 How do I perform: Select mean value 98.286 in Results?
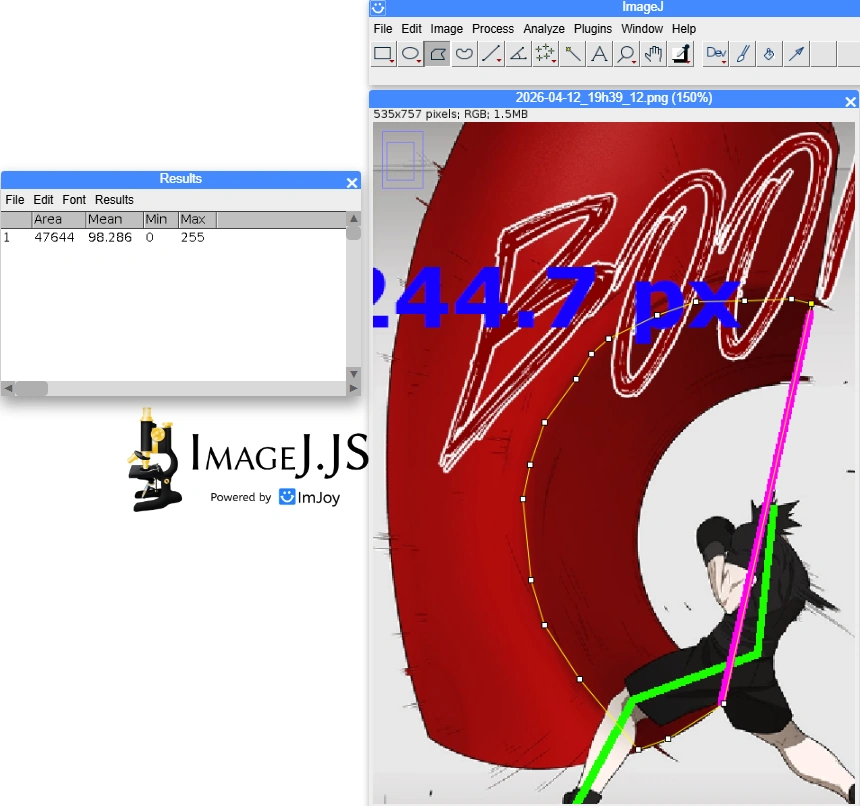pos(110,237)
